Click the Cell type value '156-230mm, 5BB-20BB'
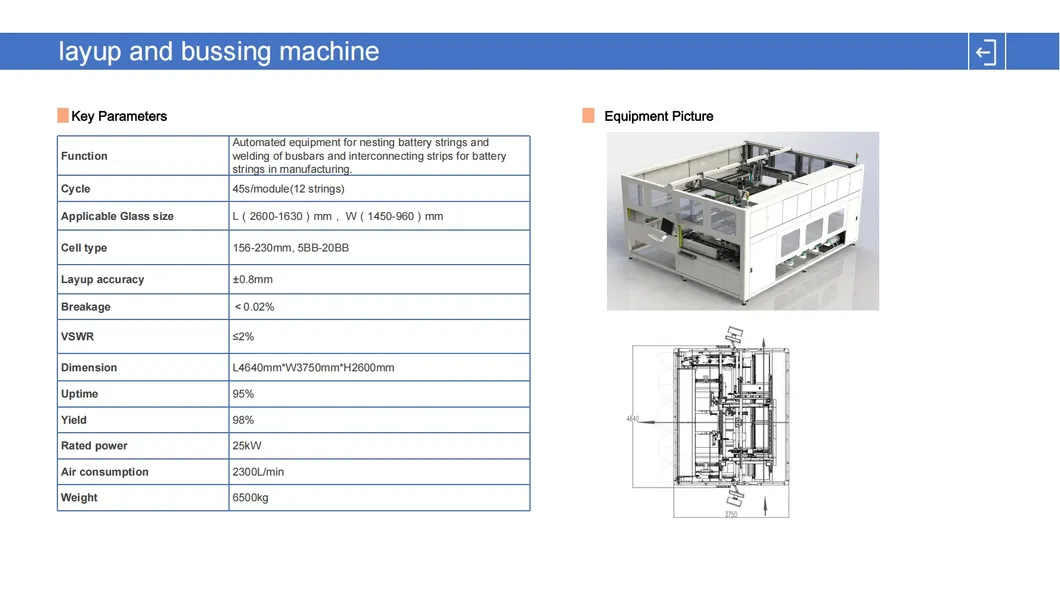Image resolution: width=1060 pixels, height=596 pixels. click(x=290, y=248)
